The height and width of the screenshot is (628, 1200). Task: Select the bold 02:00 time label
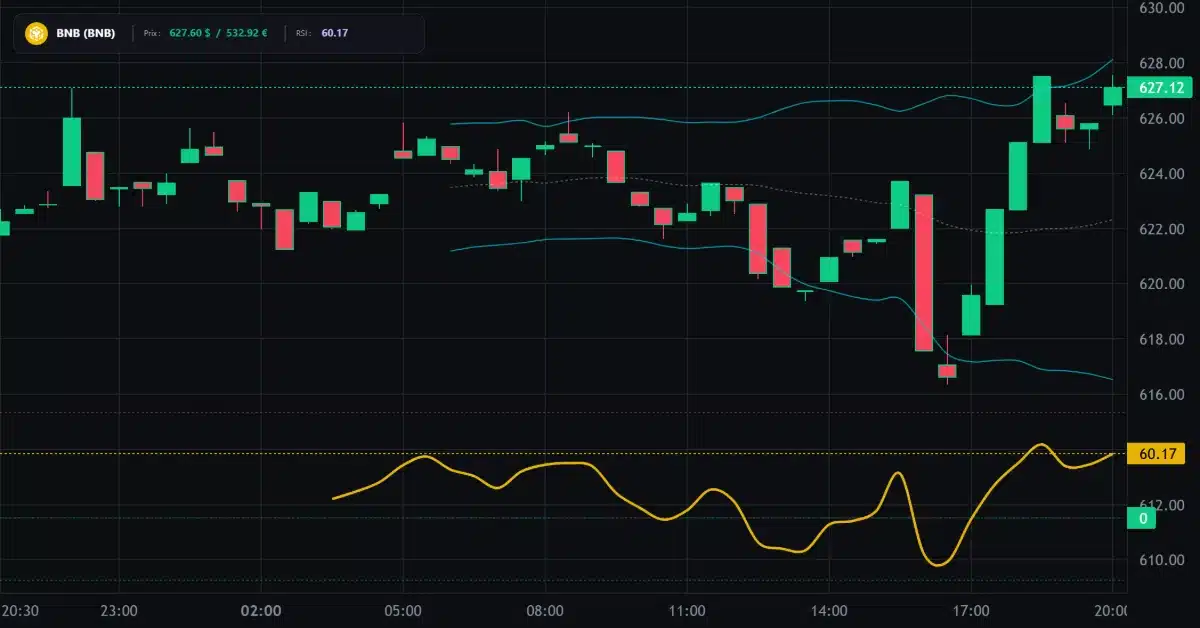[262, 610]
